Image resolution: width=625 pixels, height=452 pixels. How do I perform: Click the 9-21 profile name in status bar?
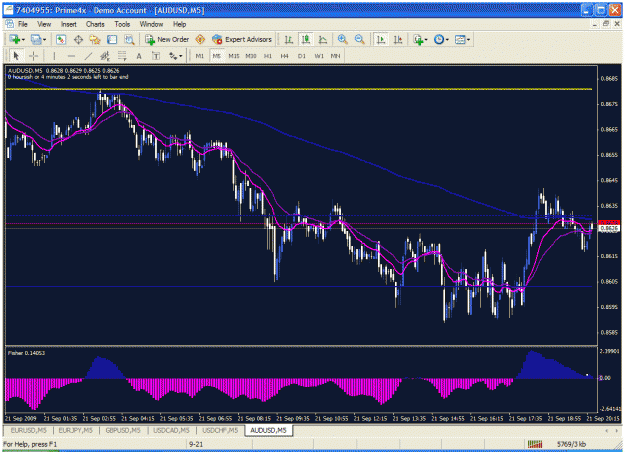[196, 444]
